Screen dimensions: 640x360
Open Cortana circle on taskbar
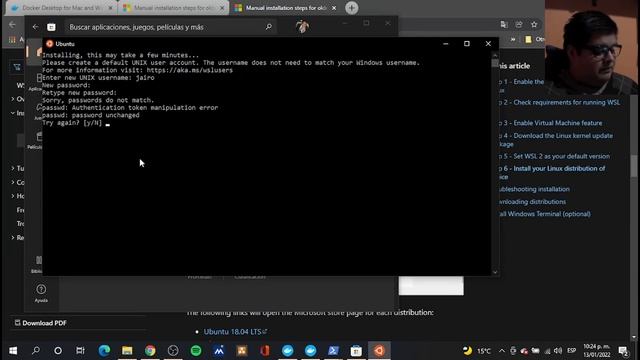58,351
